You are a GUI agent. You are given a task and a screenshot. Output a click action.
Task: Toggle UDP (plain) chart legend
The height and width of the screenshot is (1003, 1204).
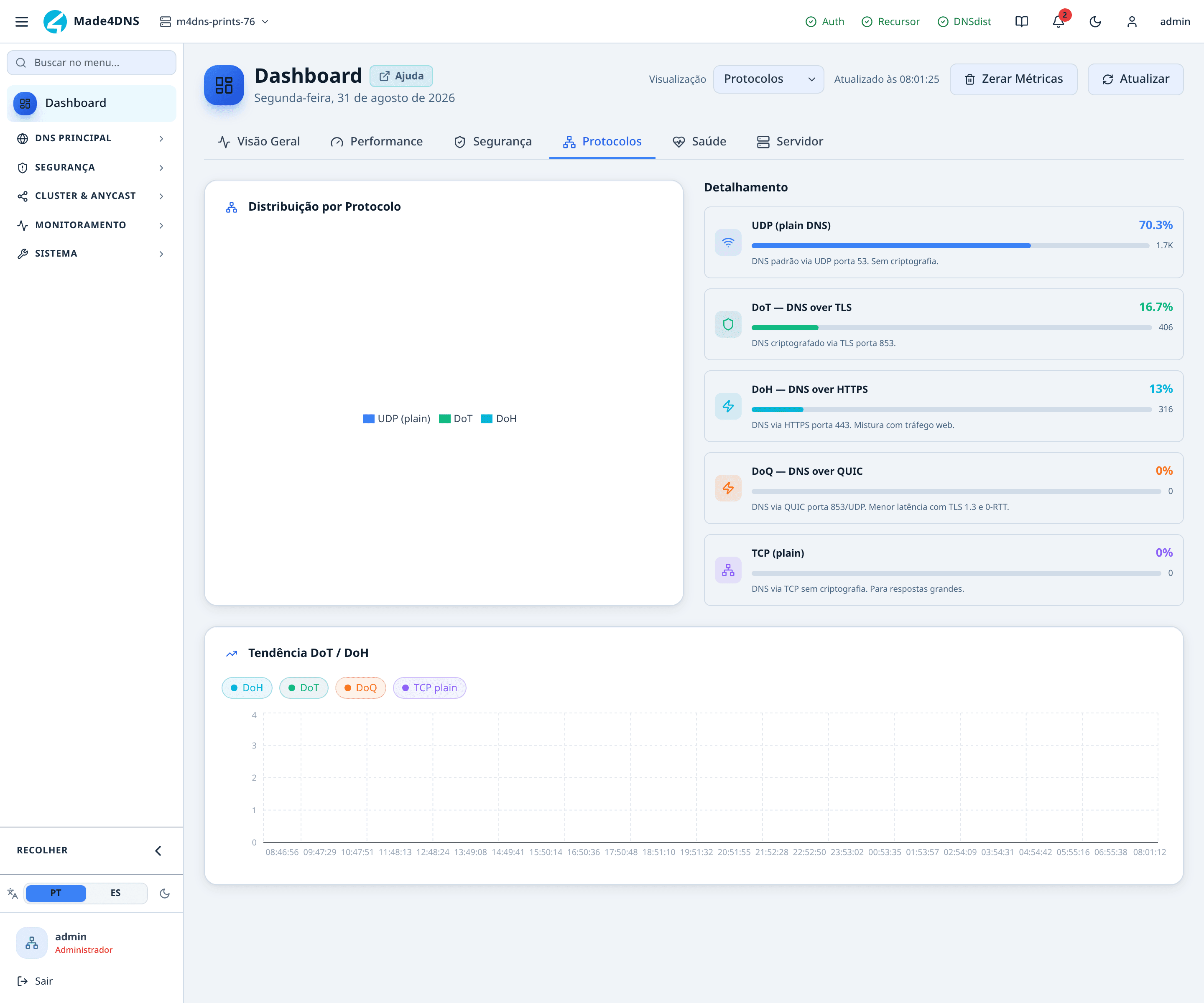397,419
